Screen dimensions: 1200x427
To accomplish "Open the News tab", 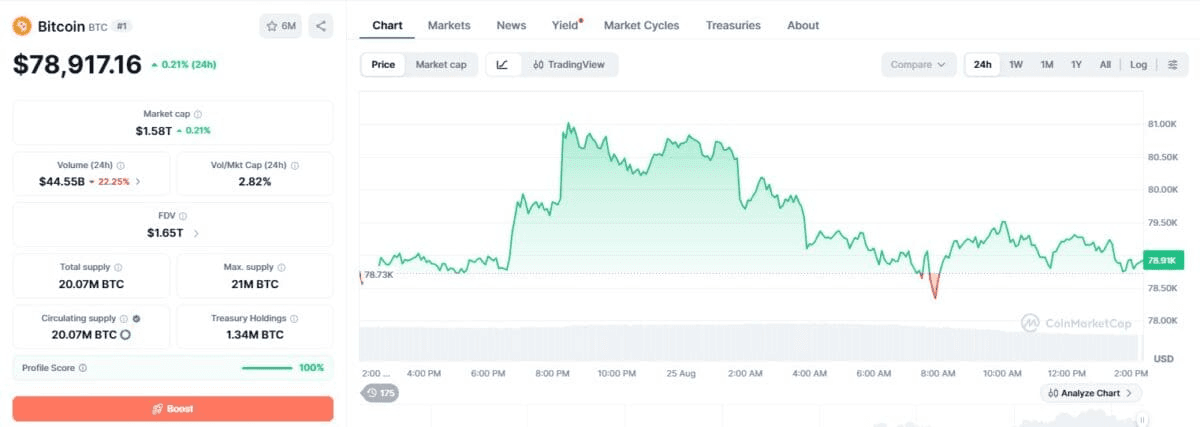I will coord(511,25).
